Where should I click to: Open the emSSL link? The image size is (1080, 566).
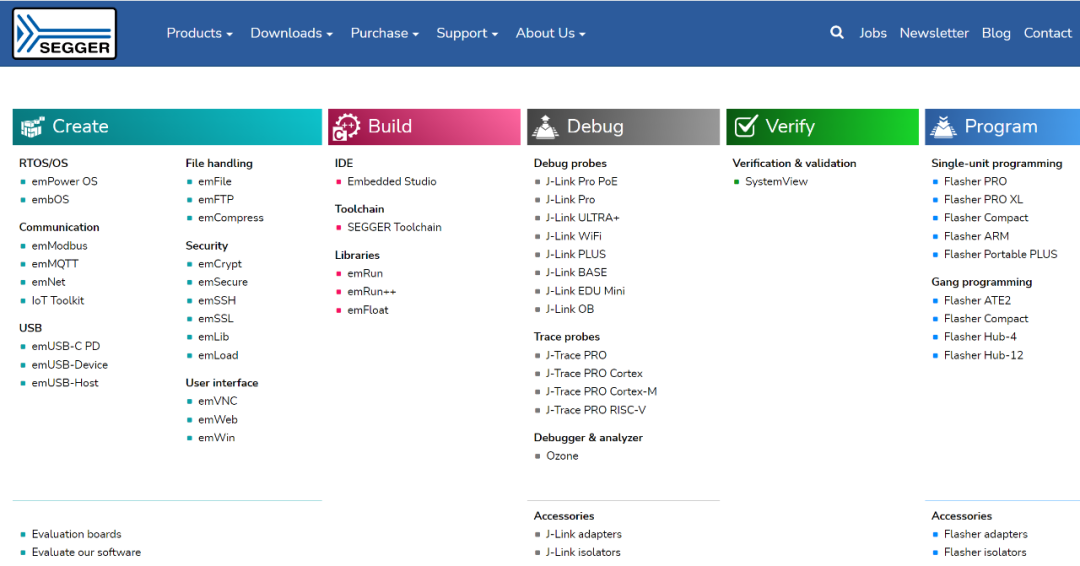click(x=216, y=319)
